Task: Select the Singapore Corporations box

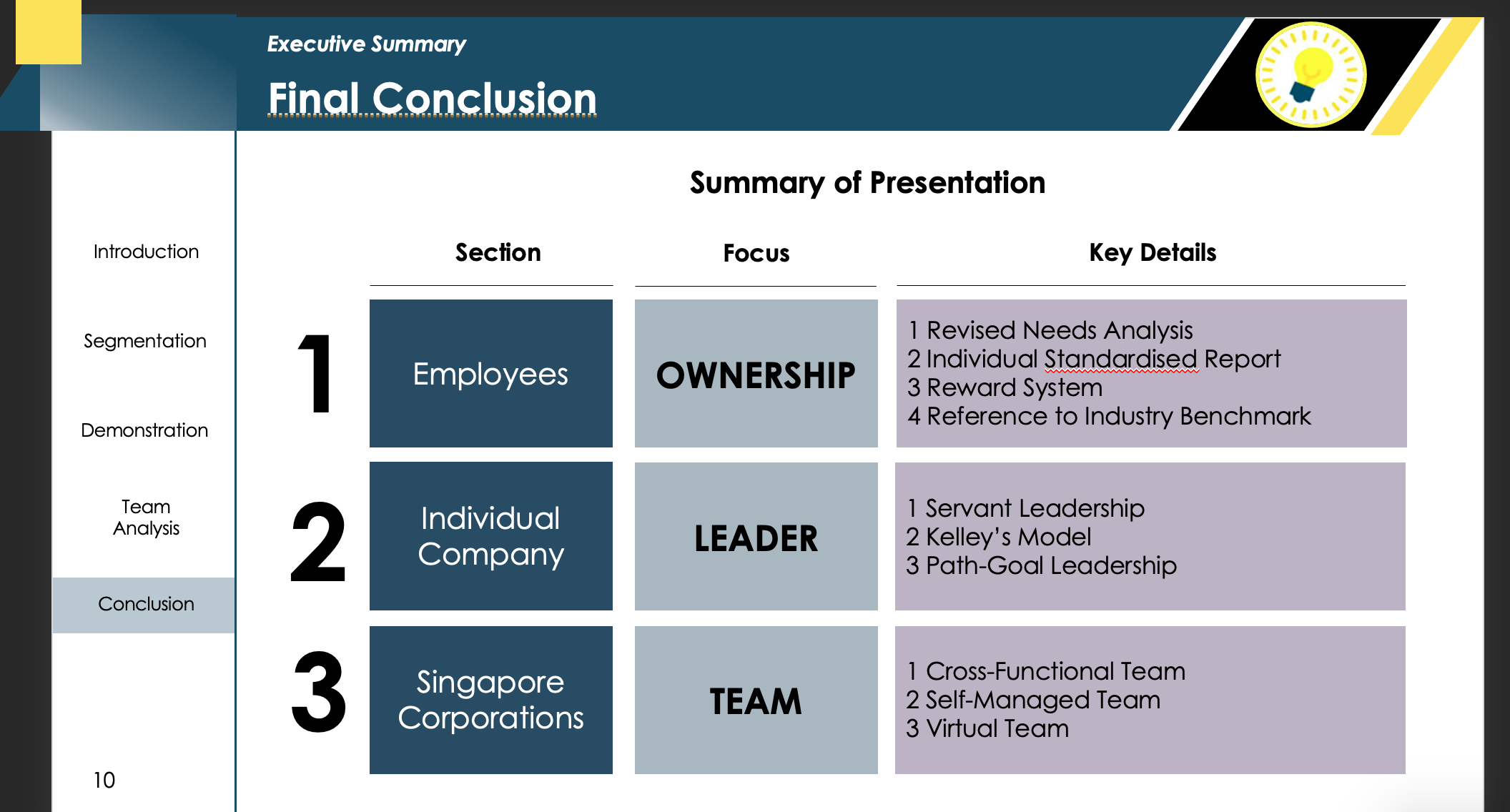Action: 490,700
